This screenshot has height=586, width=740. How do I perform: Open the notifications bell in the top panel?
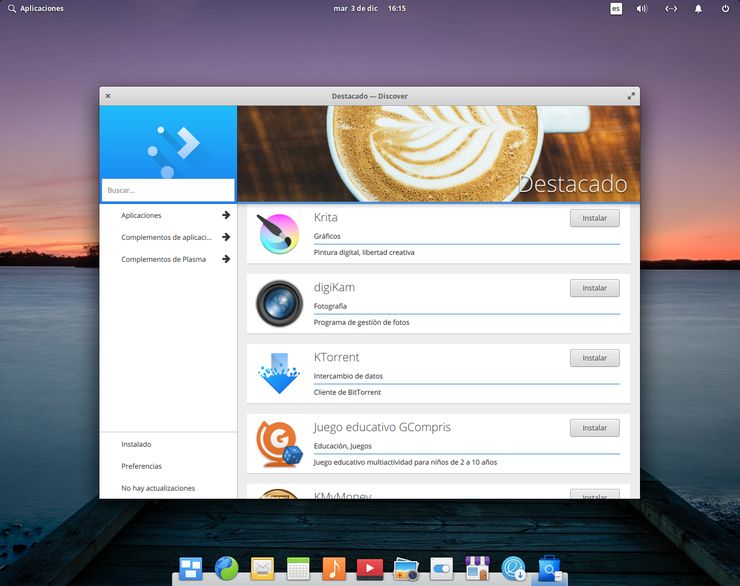tap(698, 8)
